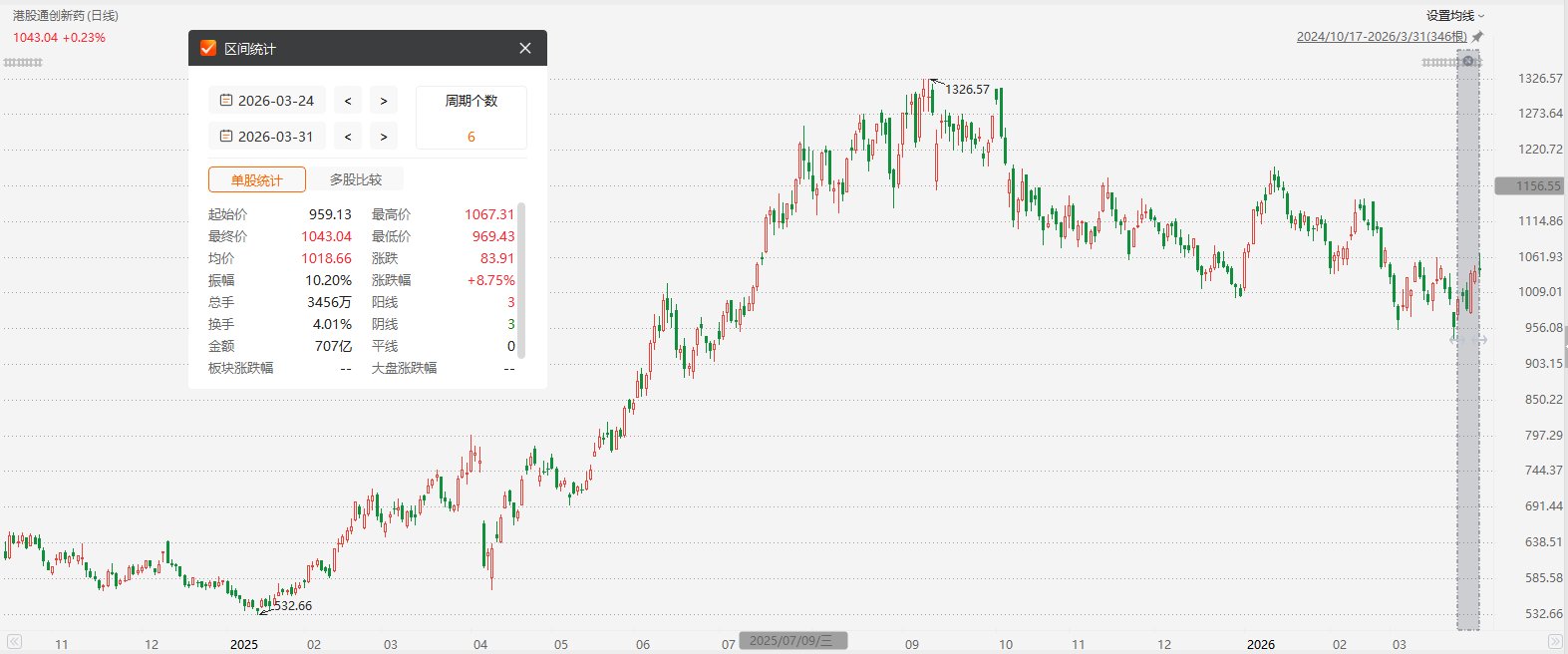1568x654 pixels.
Task: Jump to latest data with right double-arrow
Action: [x=1555, y=641]
